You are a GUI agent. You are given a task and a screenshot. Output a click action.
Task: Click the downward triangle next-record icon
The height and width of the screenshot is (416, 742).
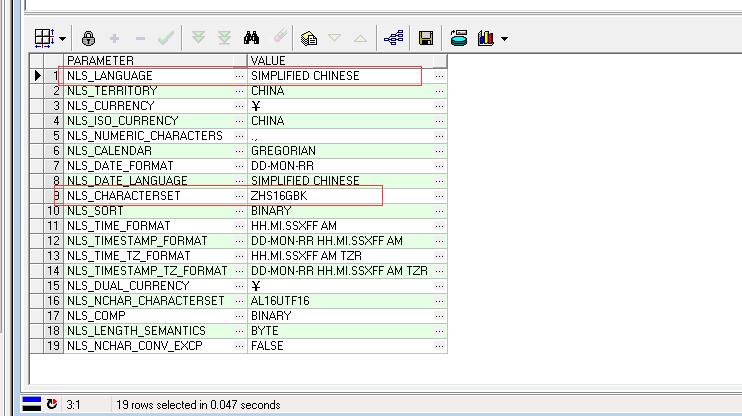click(335, 37)
